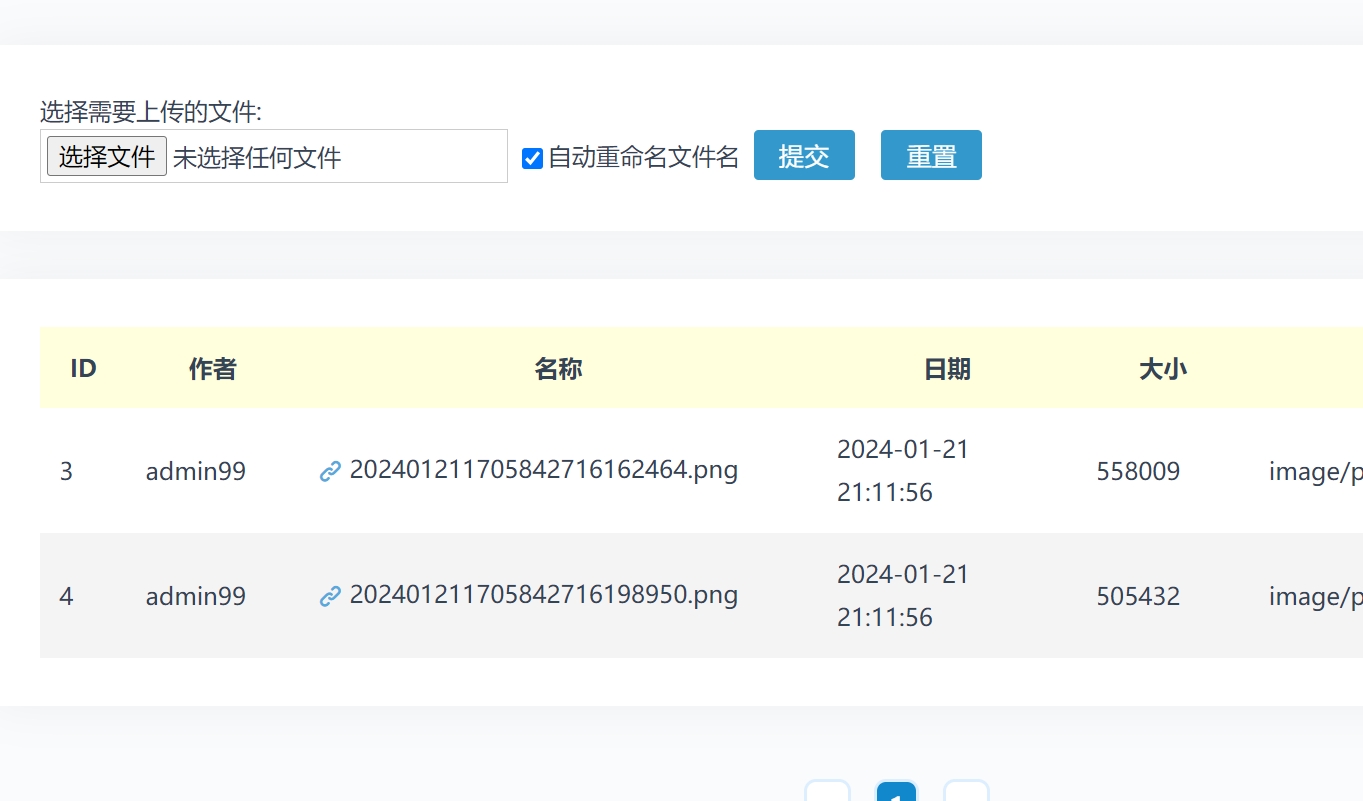This screenshot has height=801, width=1363.
Task: Click the 名称 column header
Action: pyautogui.click(x=558, y=369)
